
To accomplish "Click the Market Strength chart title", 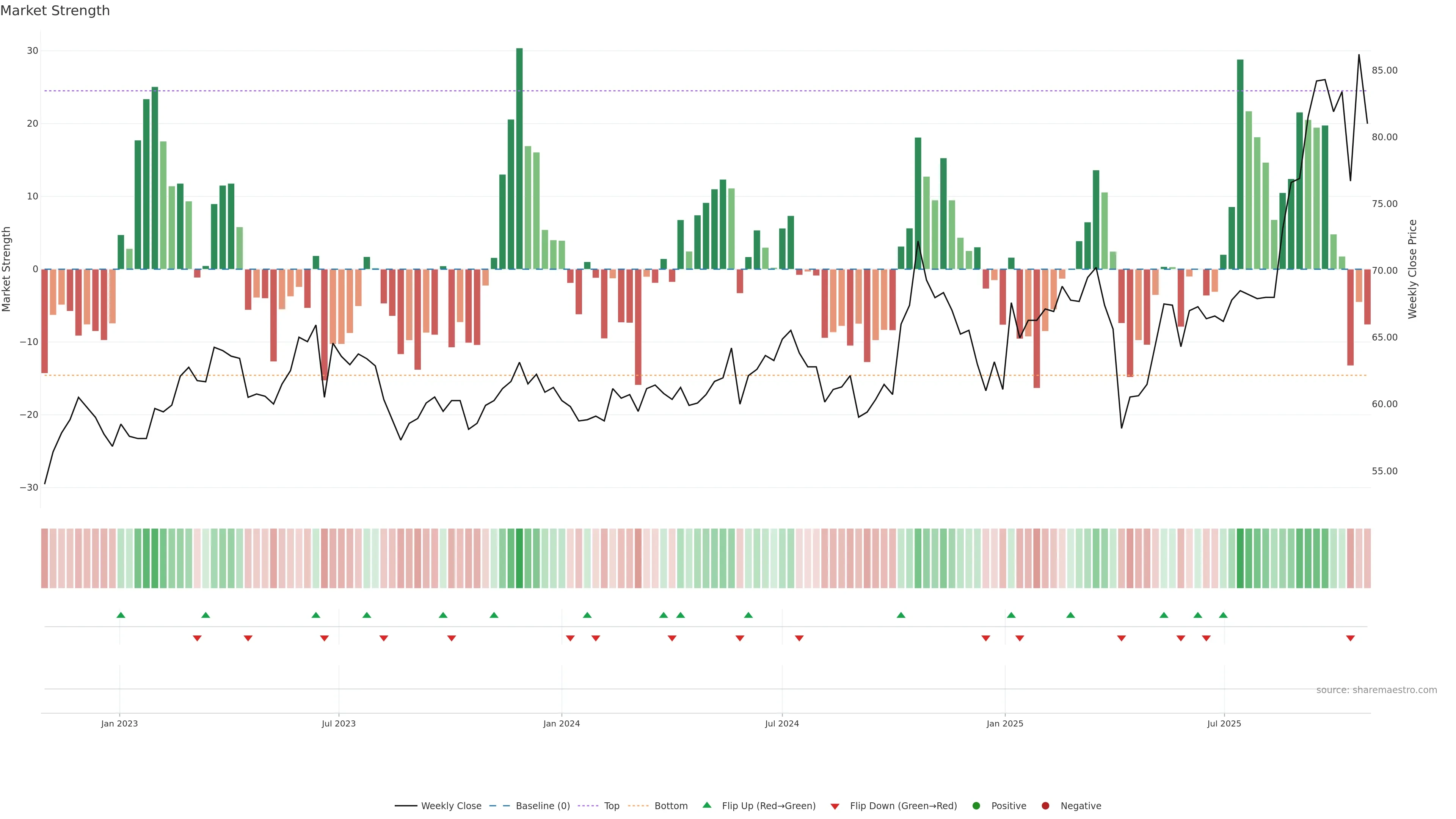I will [55, 11].
